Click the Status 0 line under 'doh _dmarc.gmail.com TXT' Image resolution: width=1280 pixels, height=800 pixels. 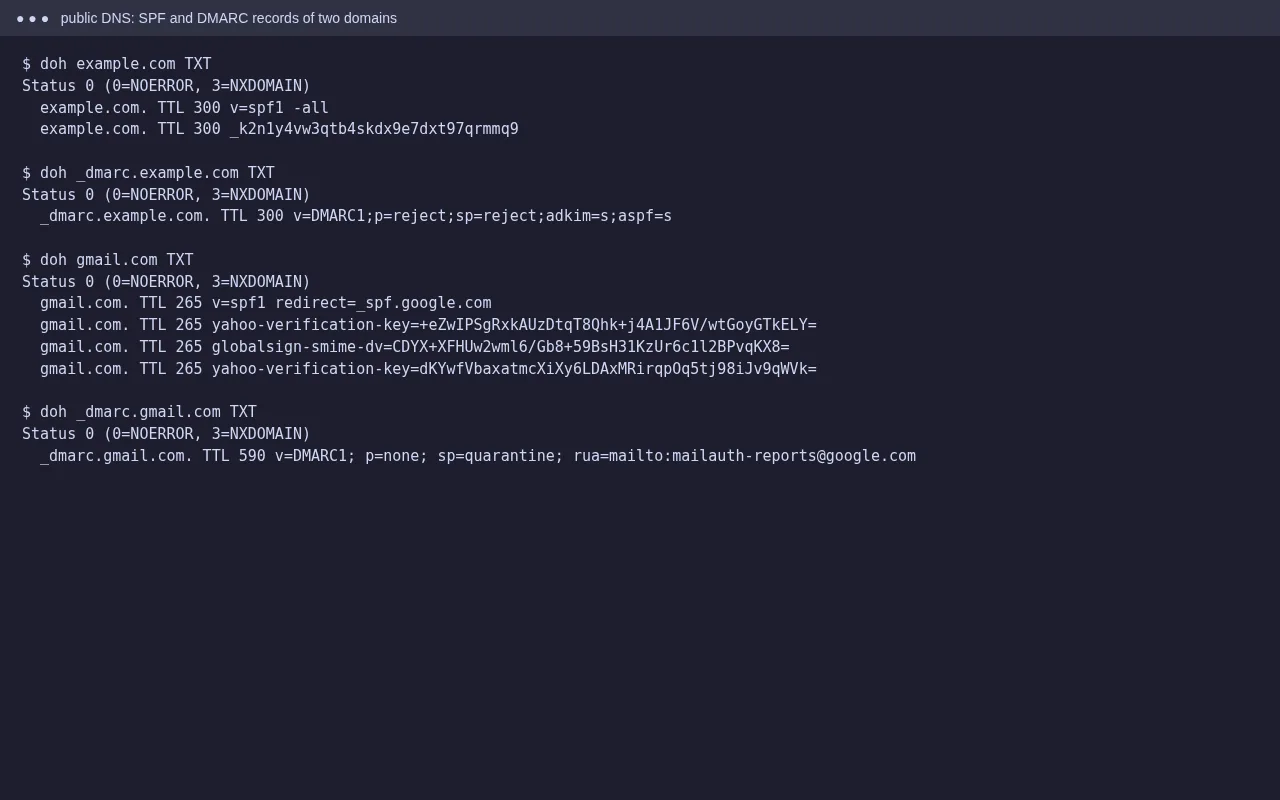(166, 434)
